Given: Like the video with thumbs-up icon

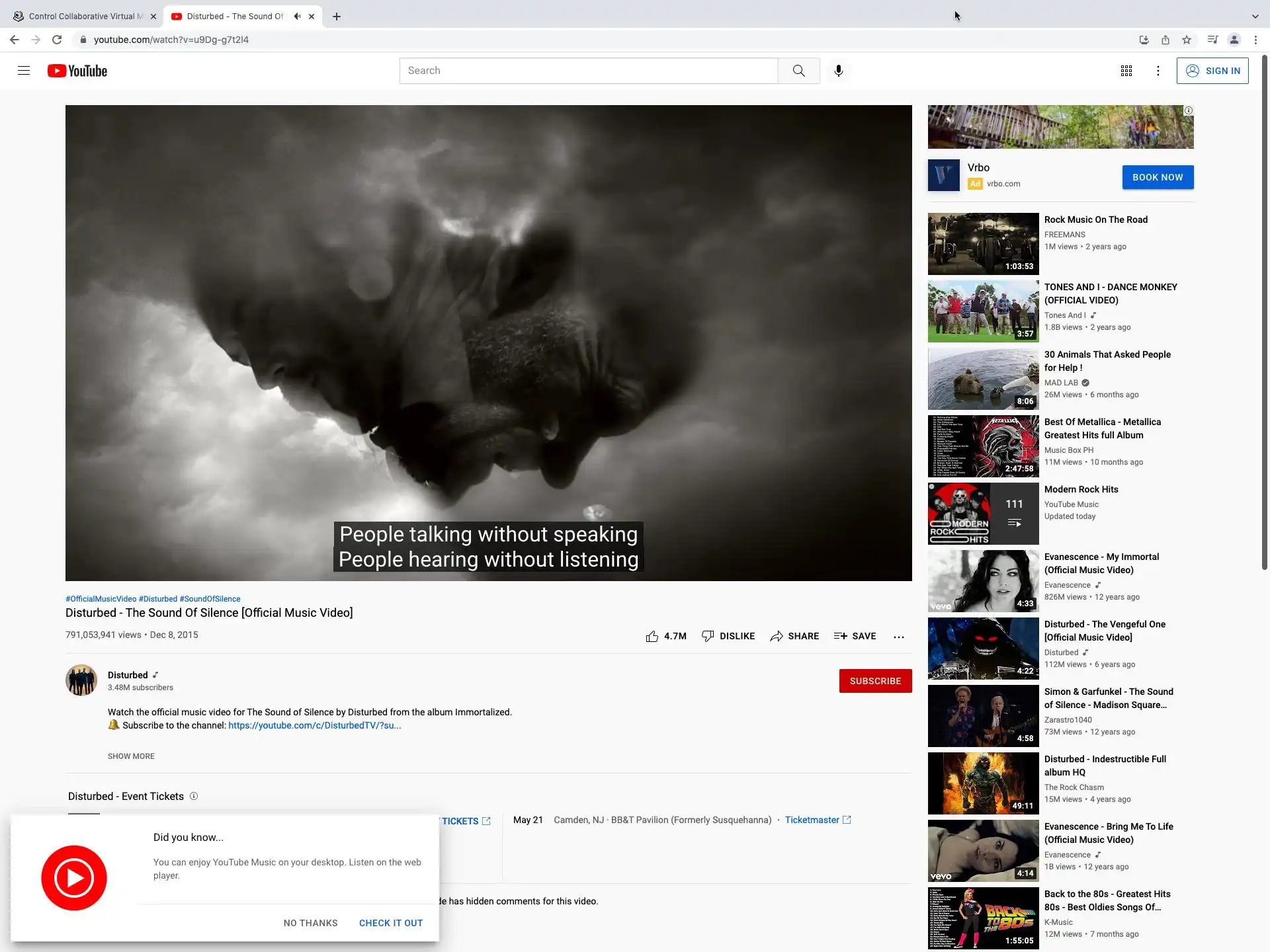Looking at the screenshot, I should pyautogui.click(x=652, y=636).
